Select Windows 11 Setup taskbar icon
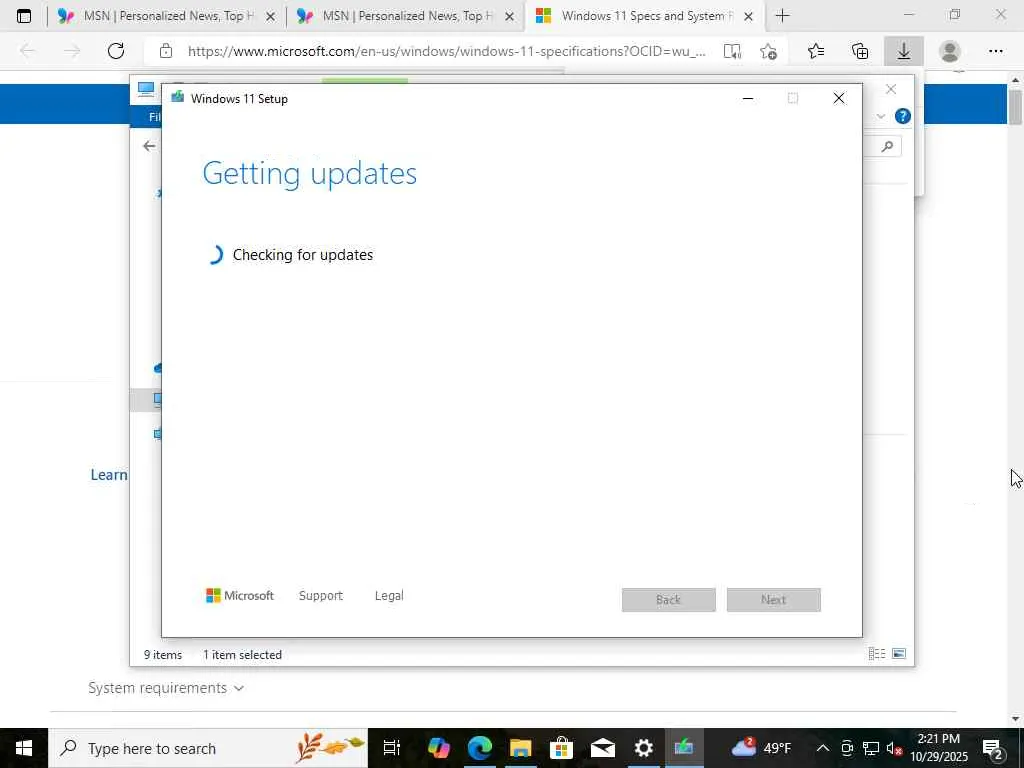The height and width of the screenshot is (768, 1024). coord(684,748)
